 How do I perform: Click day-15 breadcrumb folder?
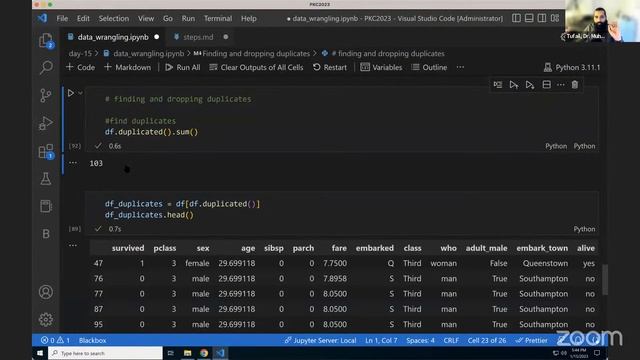click(x=80, y=53)
